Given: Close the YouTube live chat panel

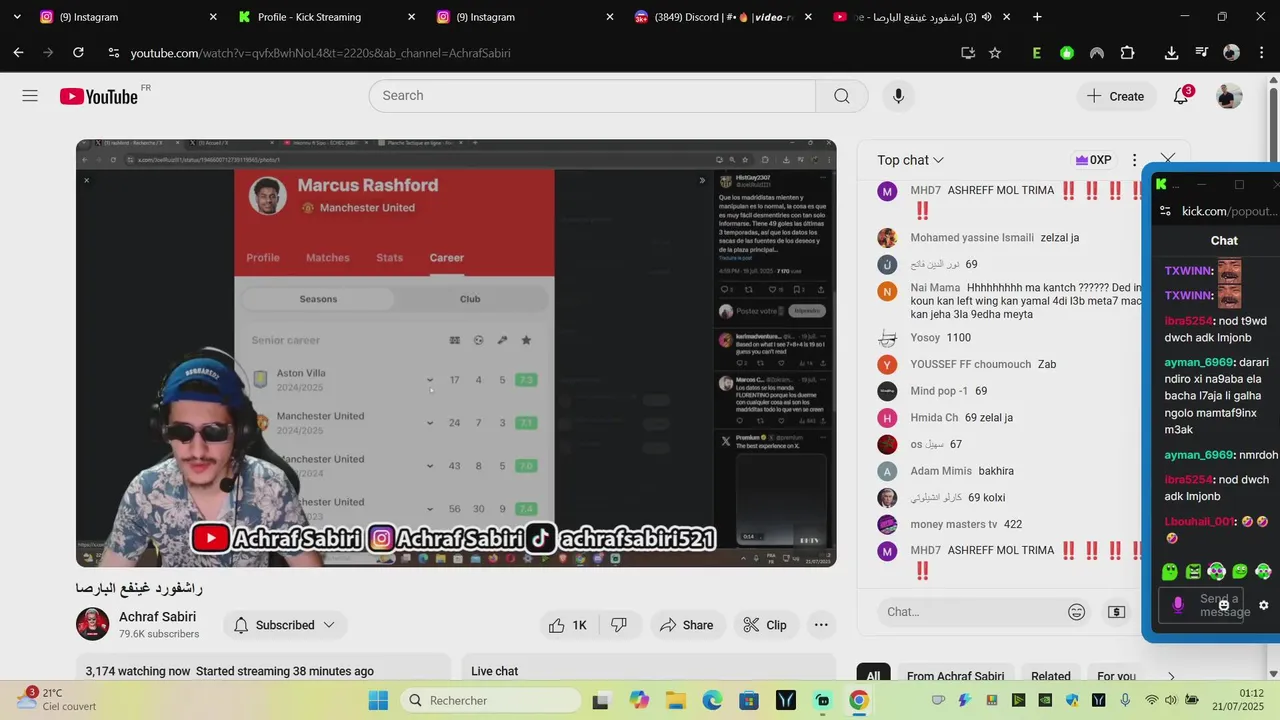Looking at the screenshot, I should click(1167, 160).
